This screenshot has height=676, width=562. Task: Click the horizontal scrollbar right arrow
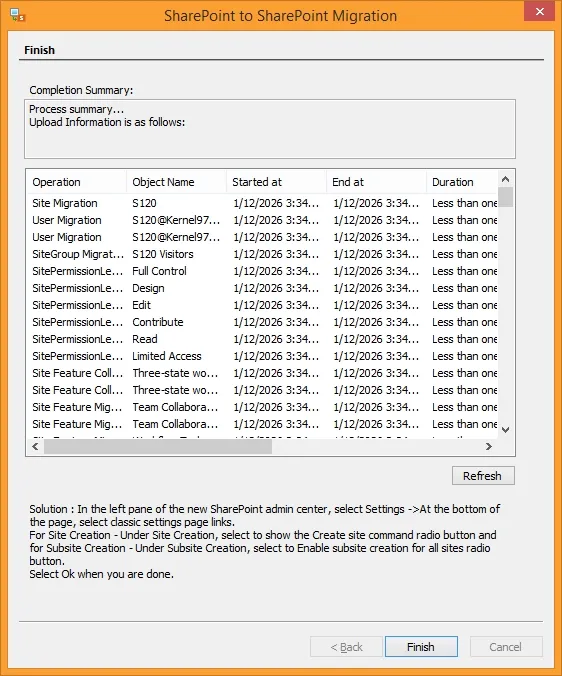coord(489,446)
